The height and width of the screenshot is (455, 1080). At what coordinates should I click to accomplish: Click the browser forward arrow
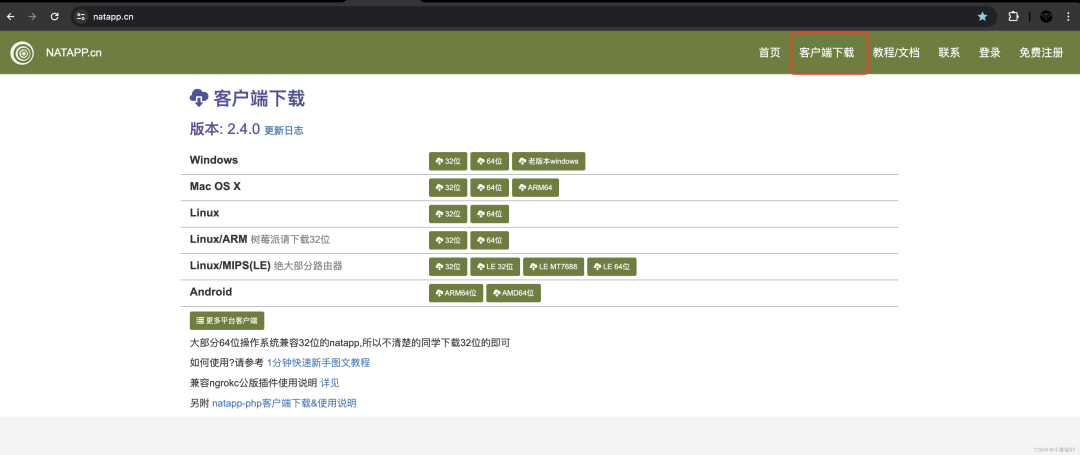(x=32, y=17)
